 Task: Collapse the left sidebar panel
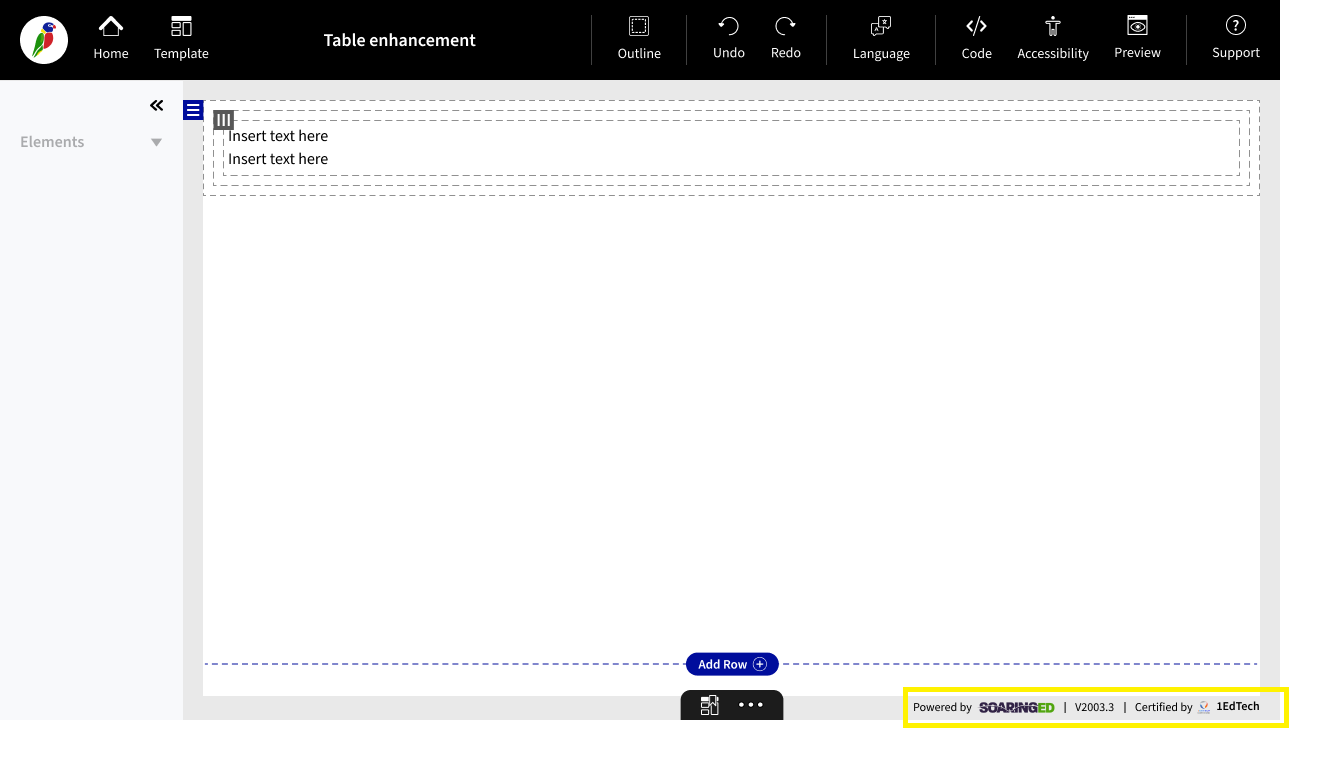point(157,105)
